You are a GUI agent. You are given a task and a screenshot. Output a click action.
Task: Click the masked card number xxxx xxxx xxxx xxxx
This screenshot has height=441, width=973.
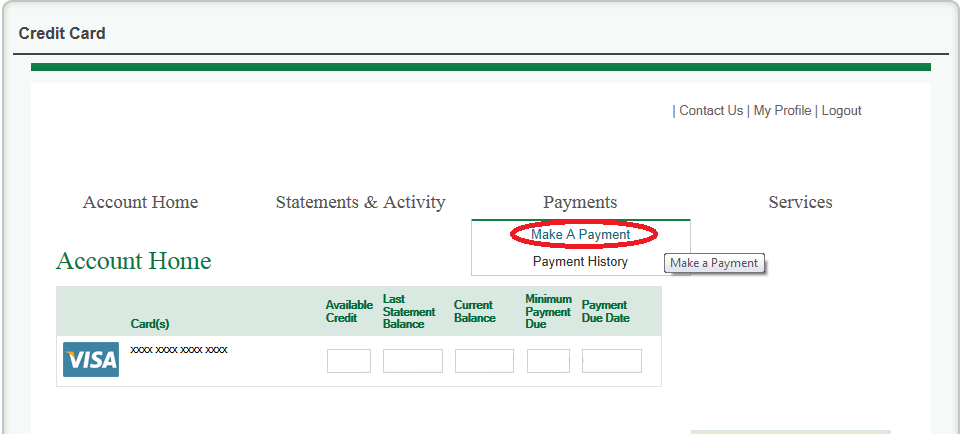[179, 350]
